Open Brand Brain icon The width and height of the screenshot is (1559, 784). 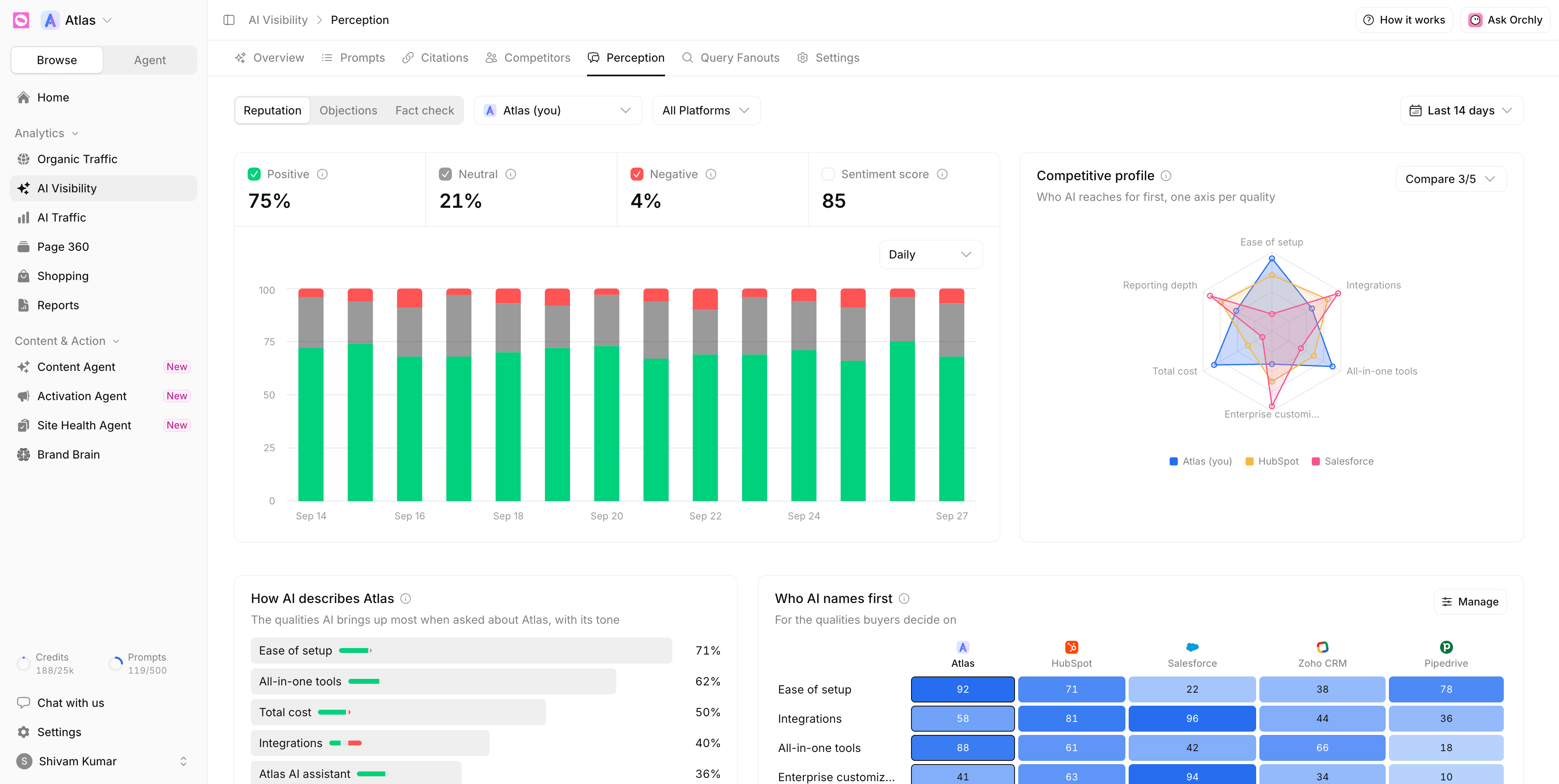click(x=24, y=455)
